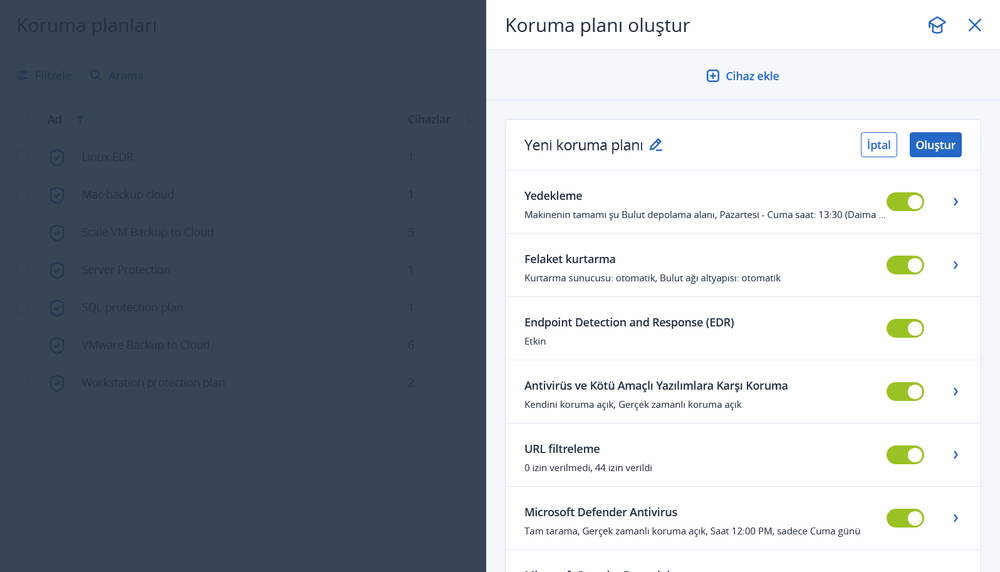Screen dimensions: 1000x572
Task: Click the Filtrele filter icon
Action: click(x=22, y=75)
